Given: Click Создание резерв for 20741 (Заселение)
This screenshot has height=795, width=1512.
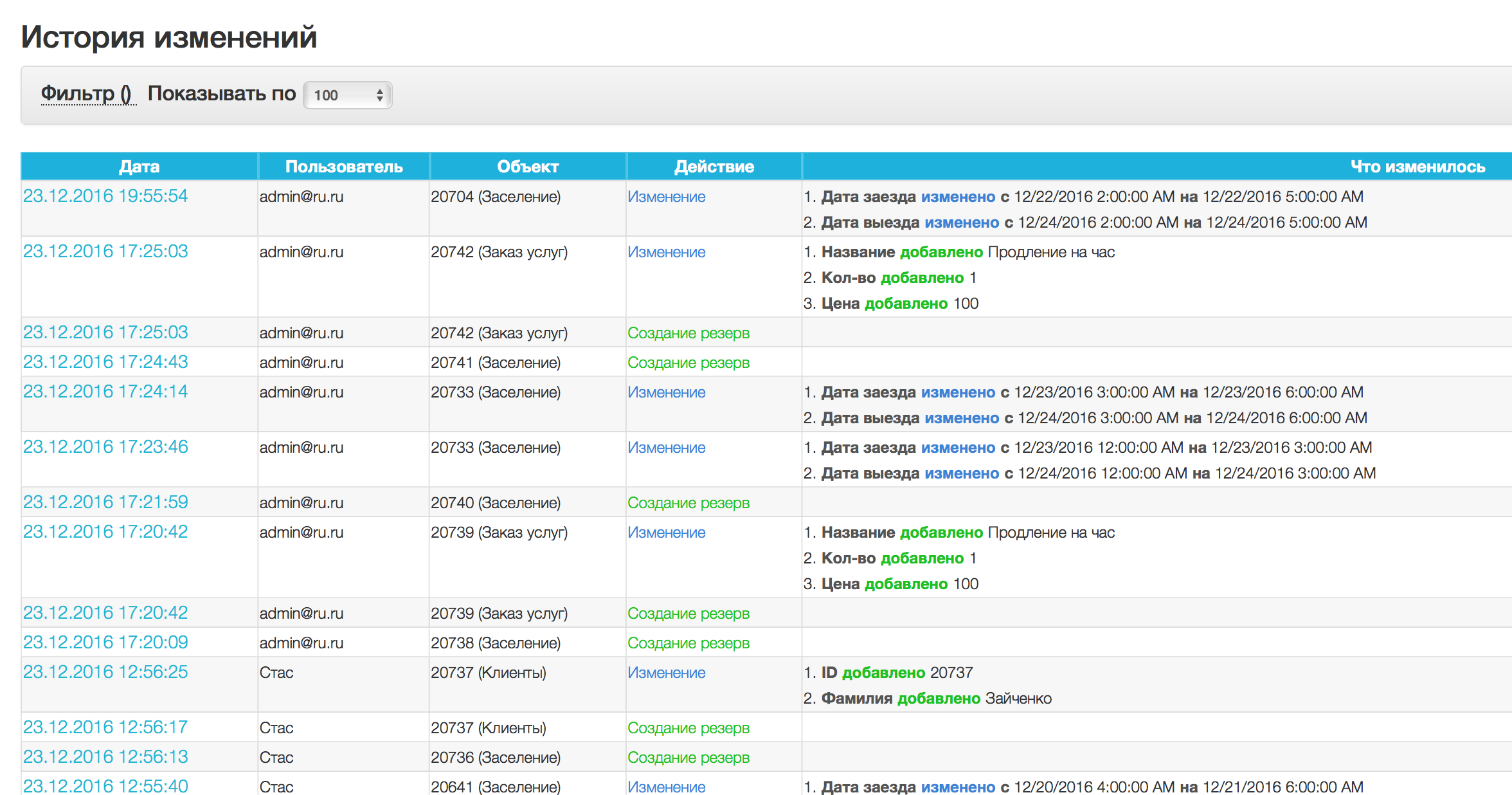Looking at the screenshot, I should [x=688, y=363].
